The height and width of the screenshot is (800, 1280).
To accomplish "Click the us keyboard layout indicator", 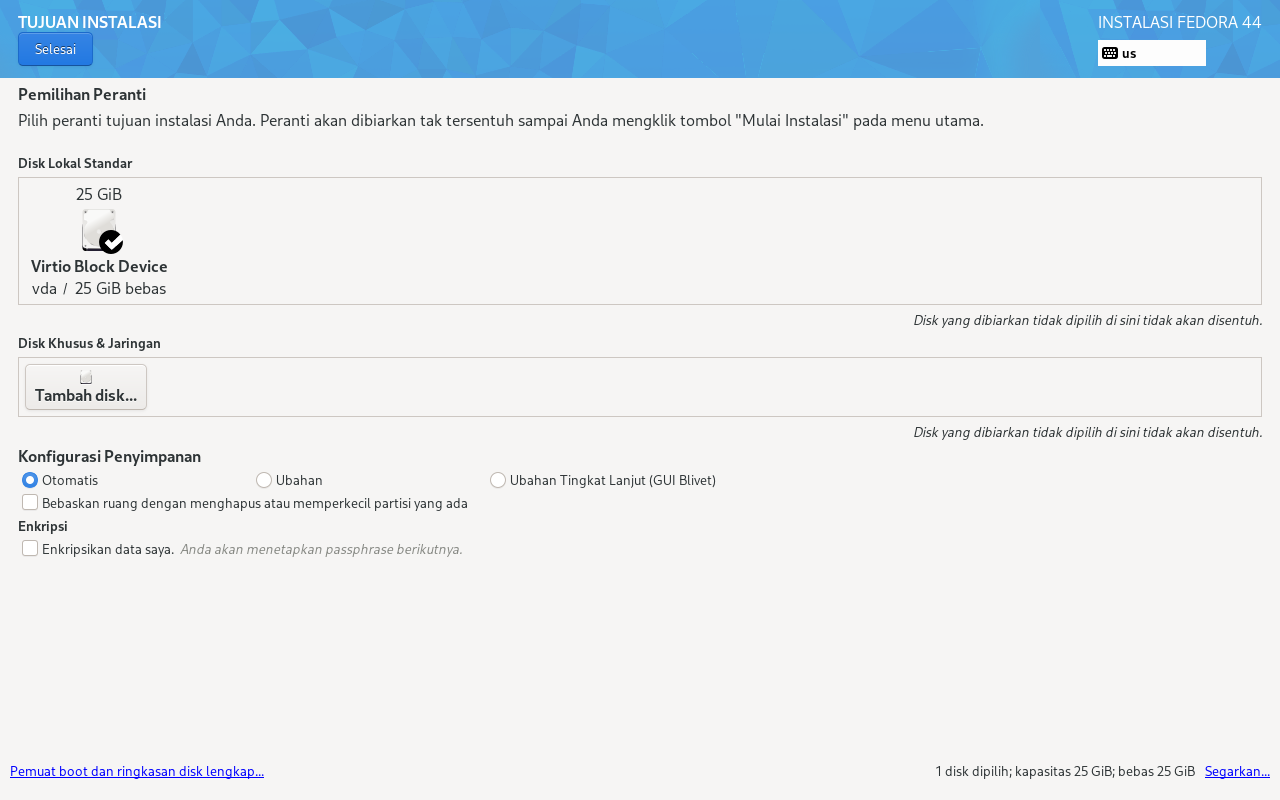I will tap(1152, 53).
